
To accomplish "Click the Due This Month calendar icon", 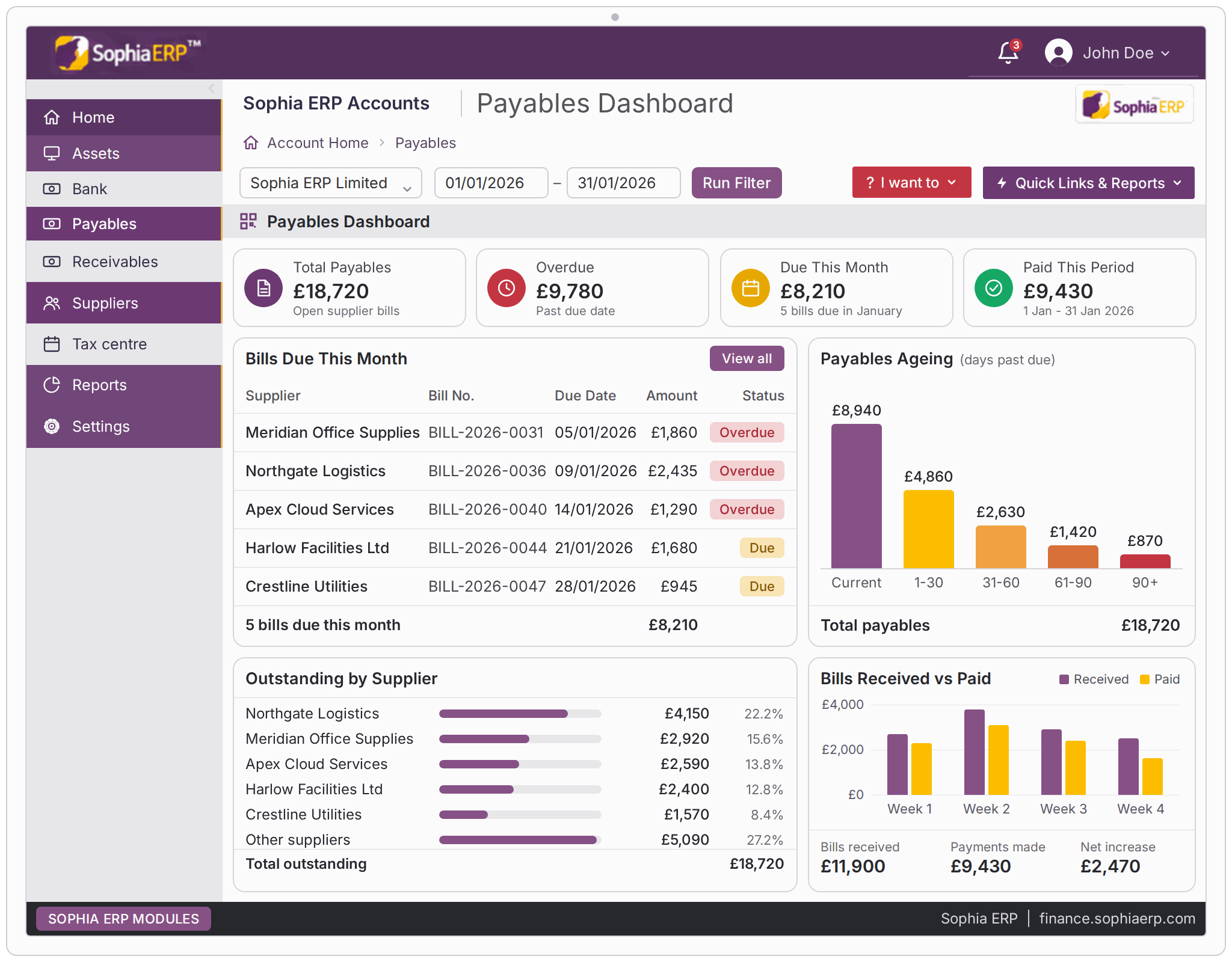I will pos(750,288).
